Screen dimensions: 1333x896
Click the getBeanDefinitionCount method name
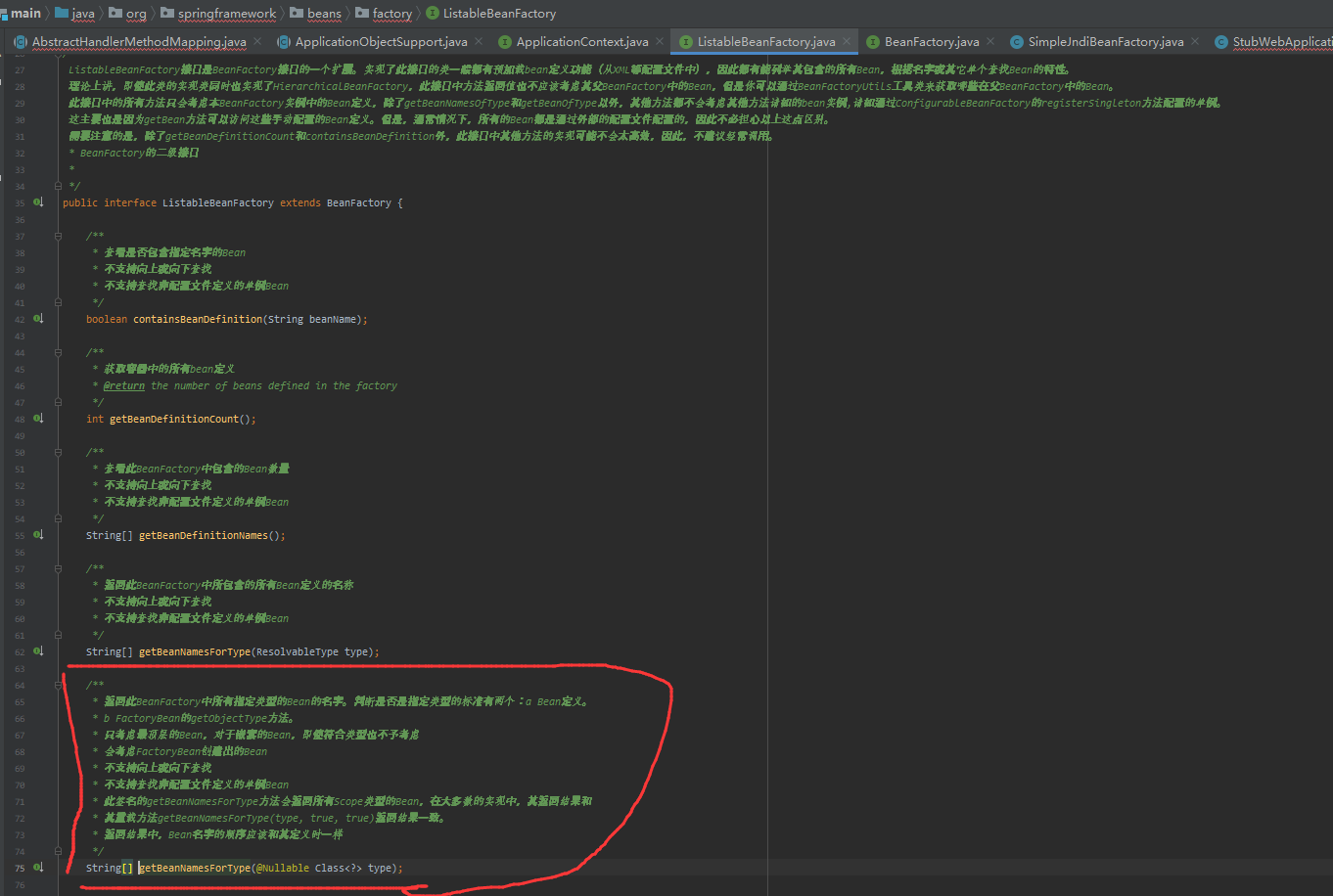coord(174,419)
